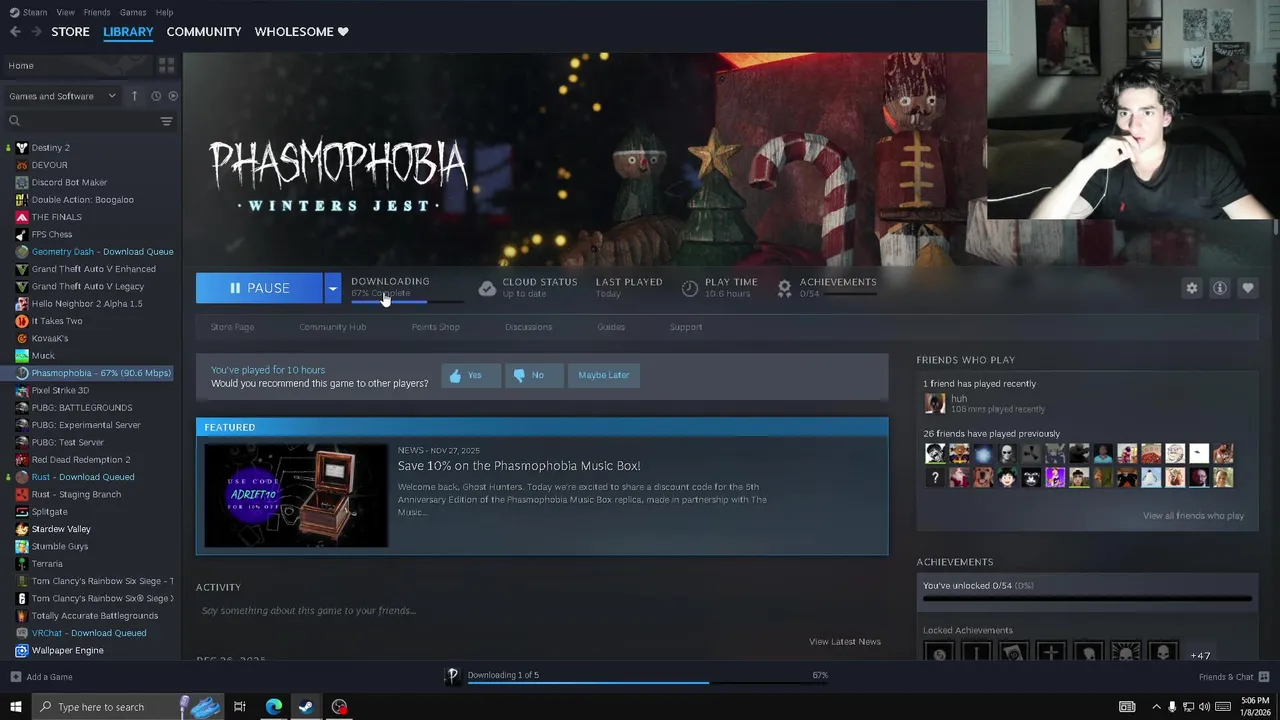Switch to collections grid view icon
This screenshot has height=720, width=1280.
click(167, 65)
